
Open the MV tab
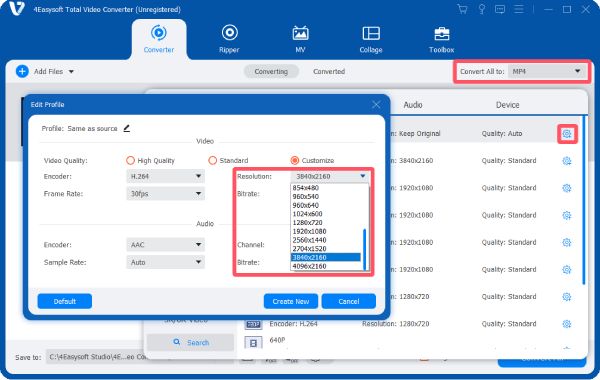coord(300,39)
